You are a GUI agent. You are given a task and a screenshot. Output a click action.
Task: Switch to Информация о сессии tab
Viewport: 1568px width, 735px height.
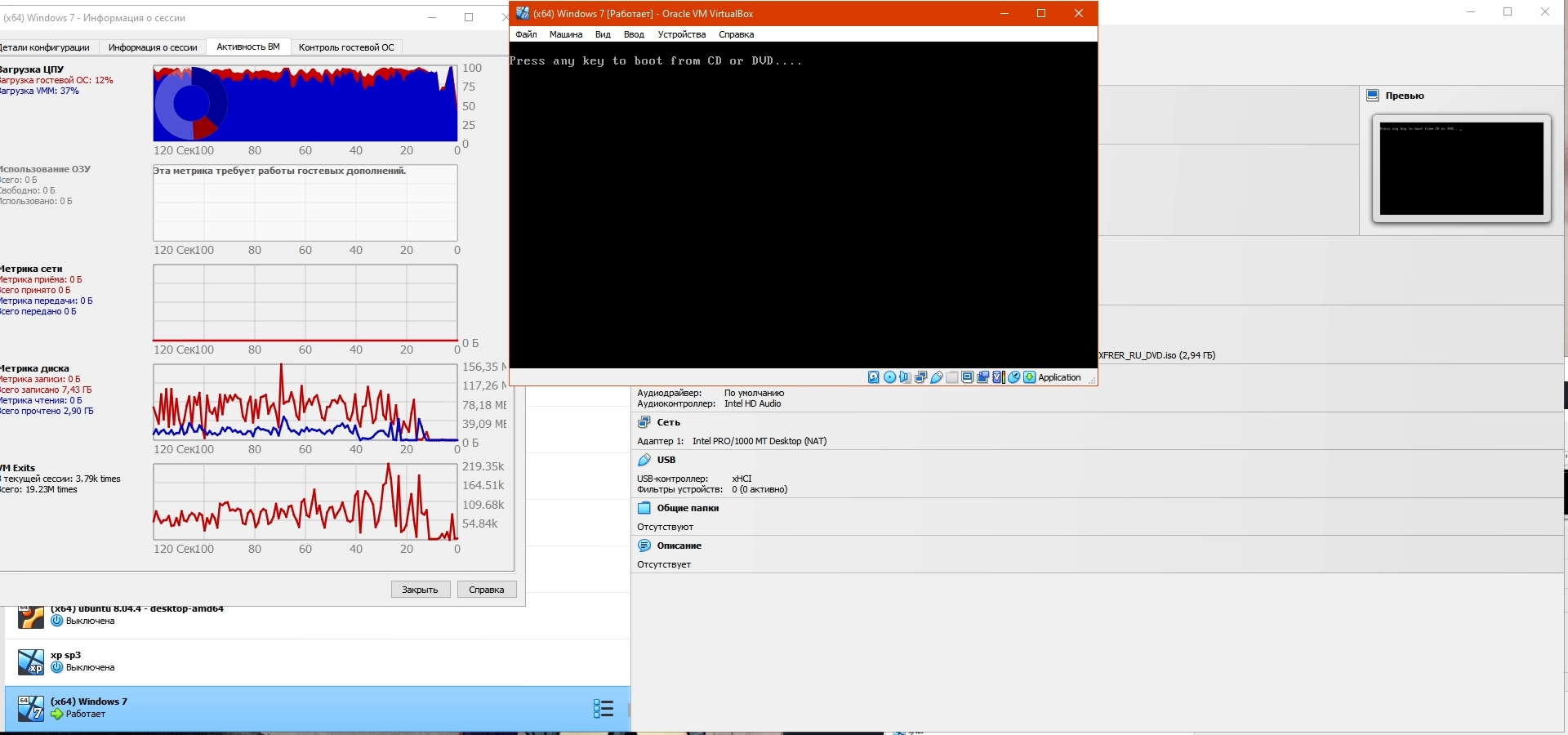153,47
